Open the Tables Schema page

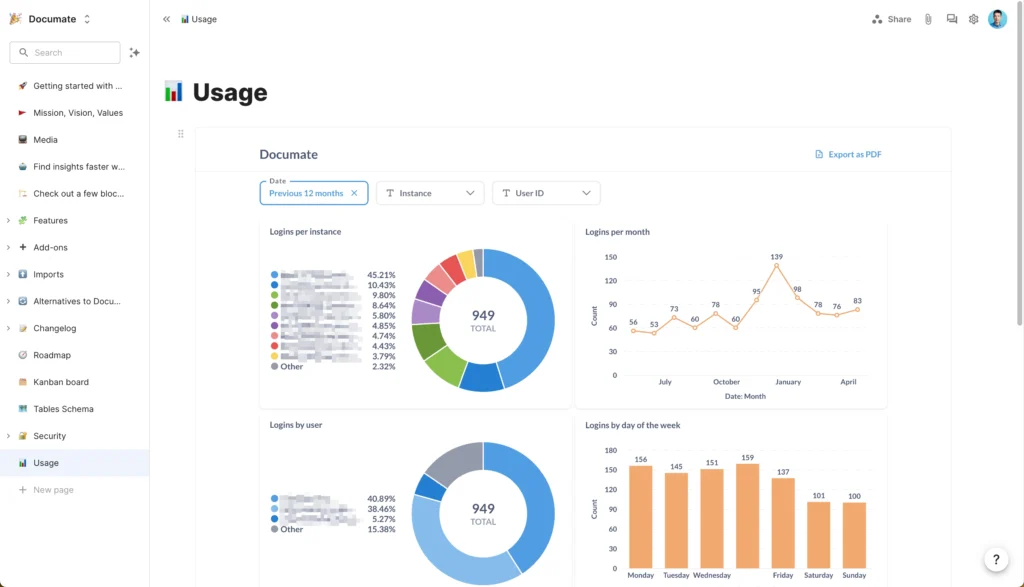coord(63,409)
